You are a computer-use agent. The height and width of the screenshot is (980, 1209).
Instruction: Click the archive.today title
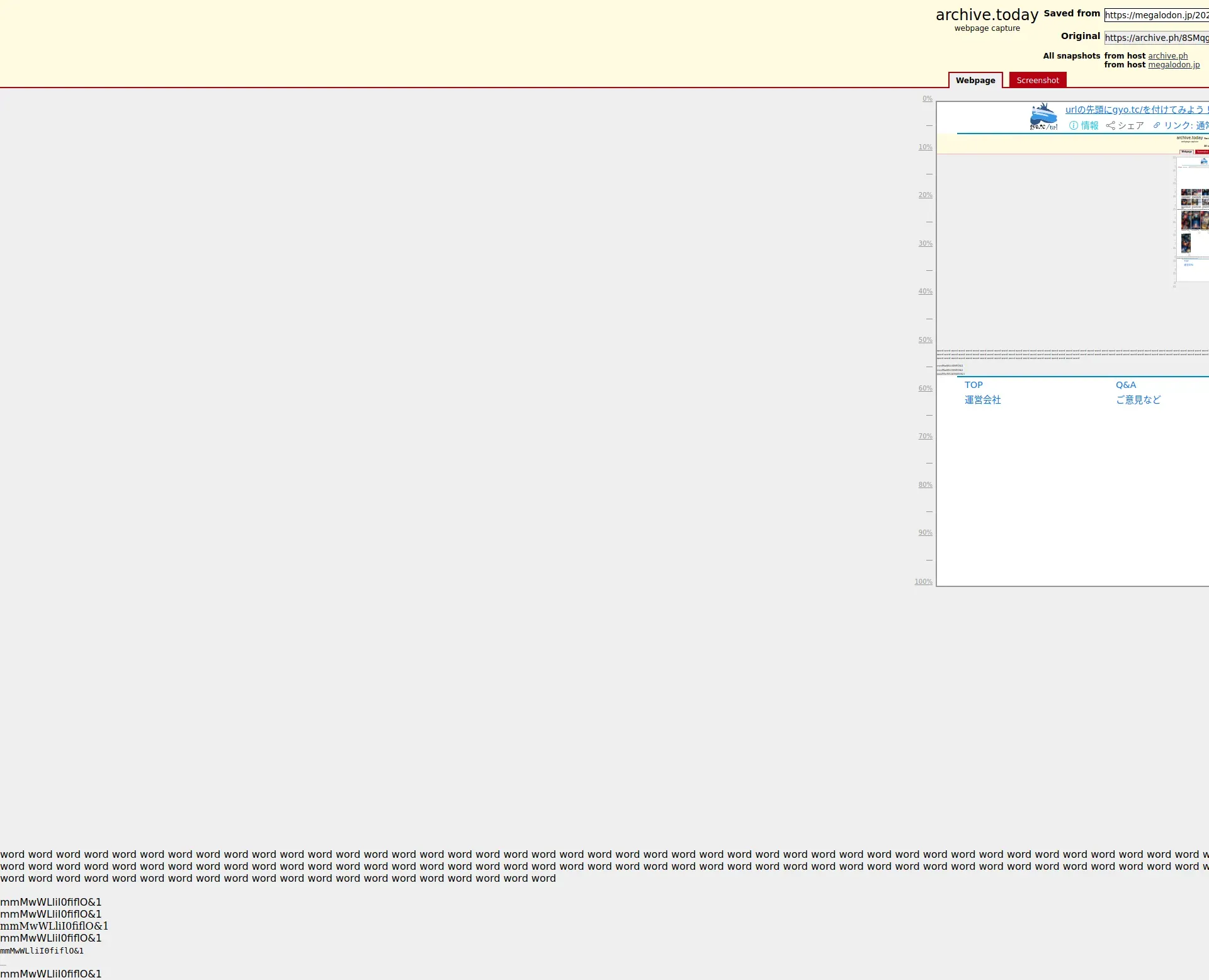point(987,15)
